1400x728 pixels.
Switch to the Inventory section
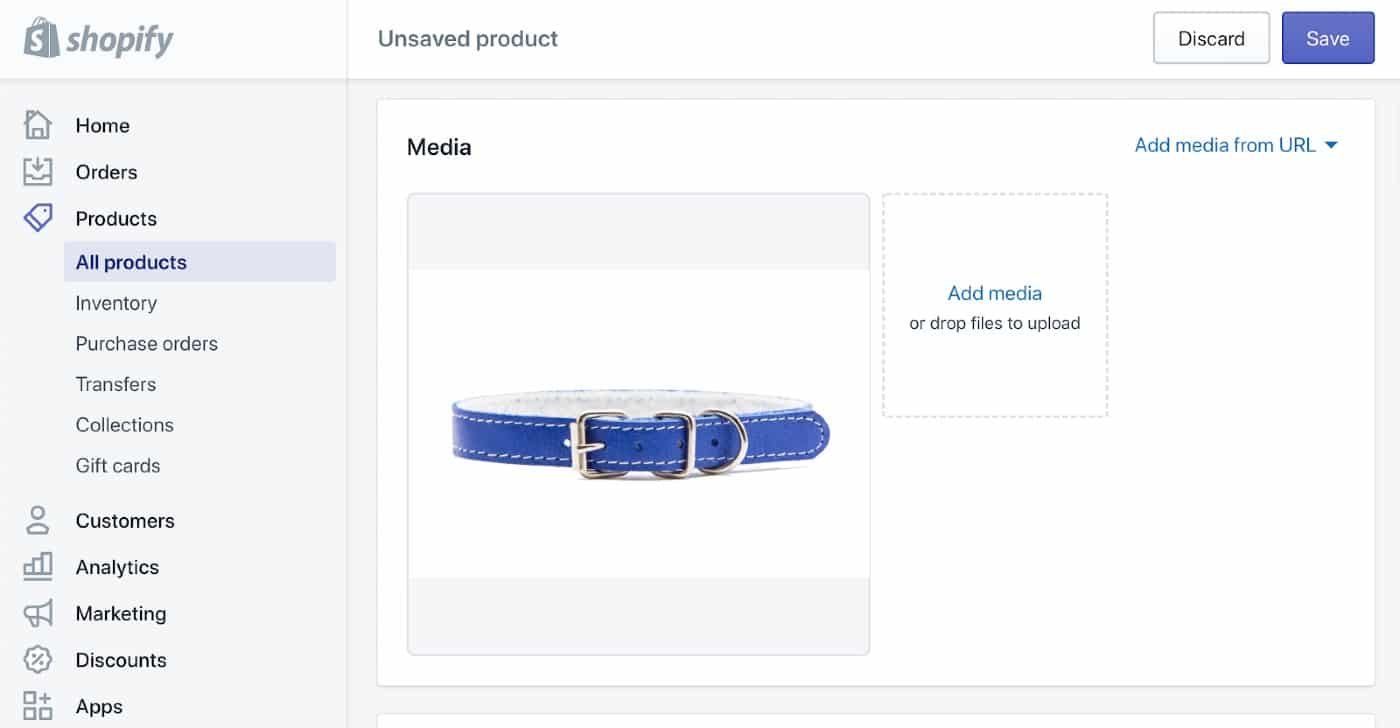116,303
